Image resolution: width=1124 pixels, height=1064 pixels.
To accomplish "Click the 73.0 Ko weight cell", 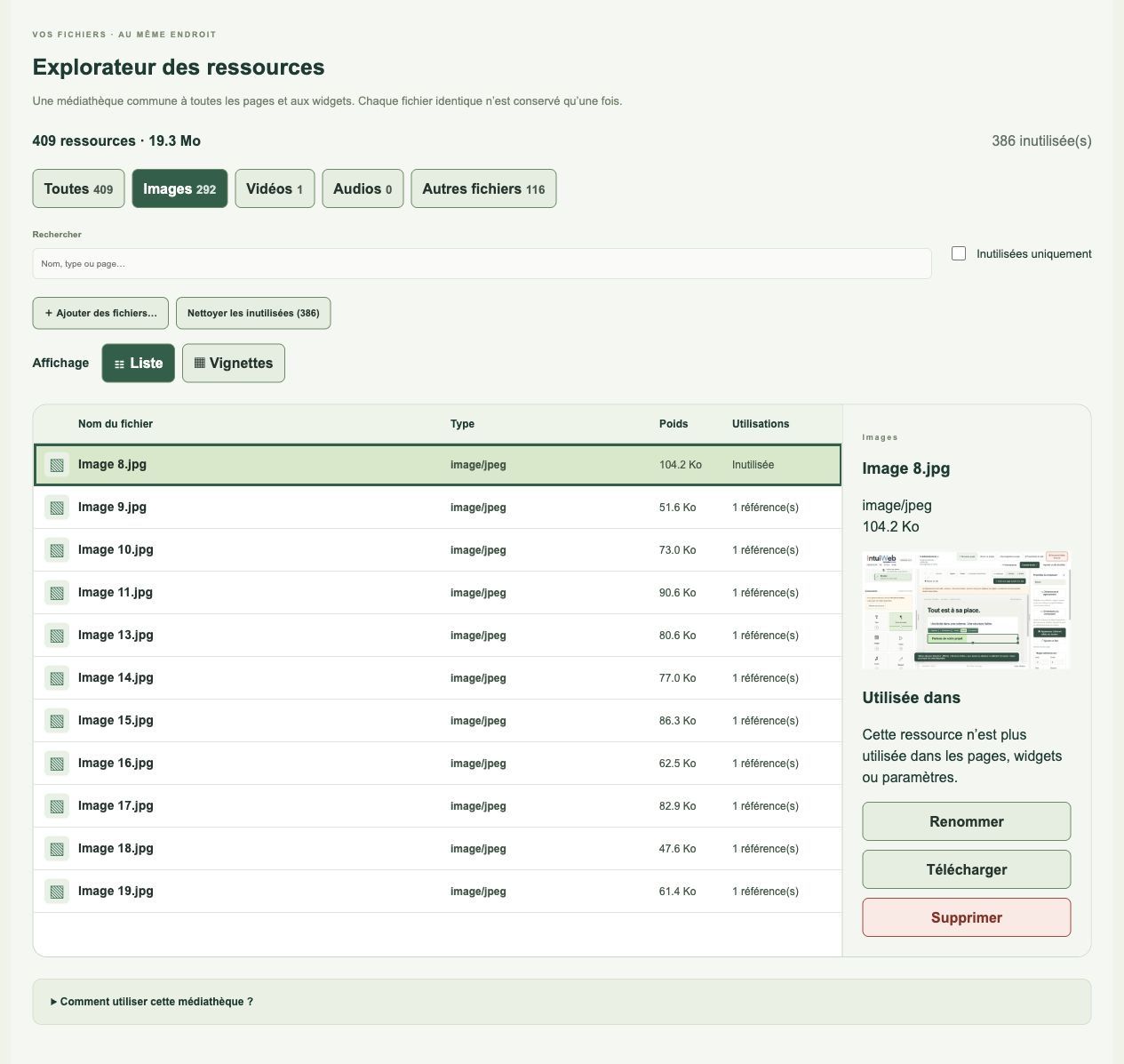I will coord(677,550).
